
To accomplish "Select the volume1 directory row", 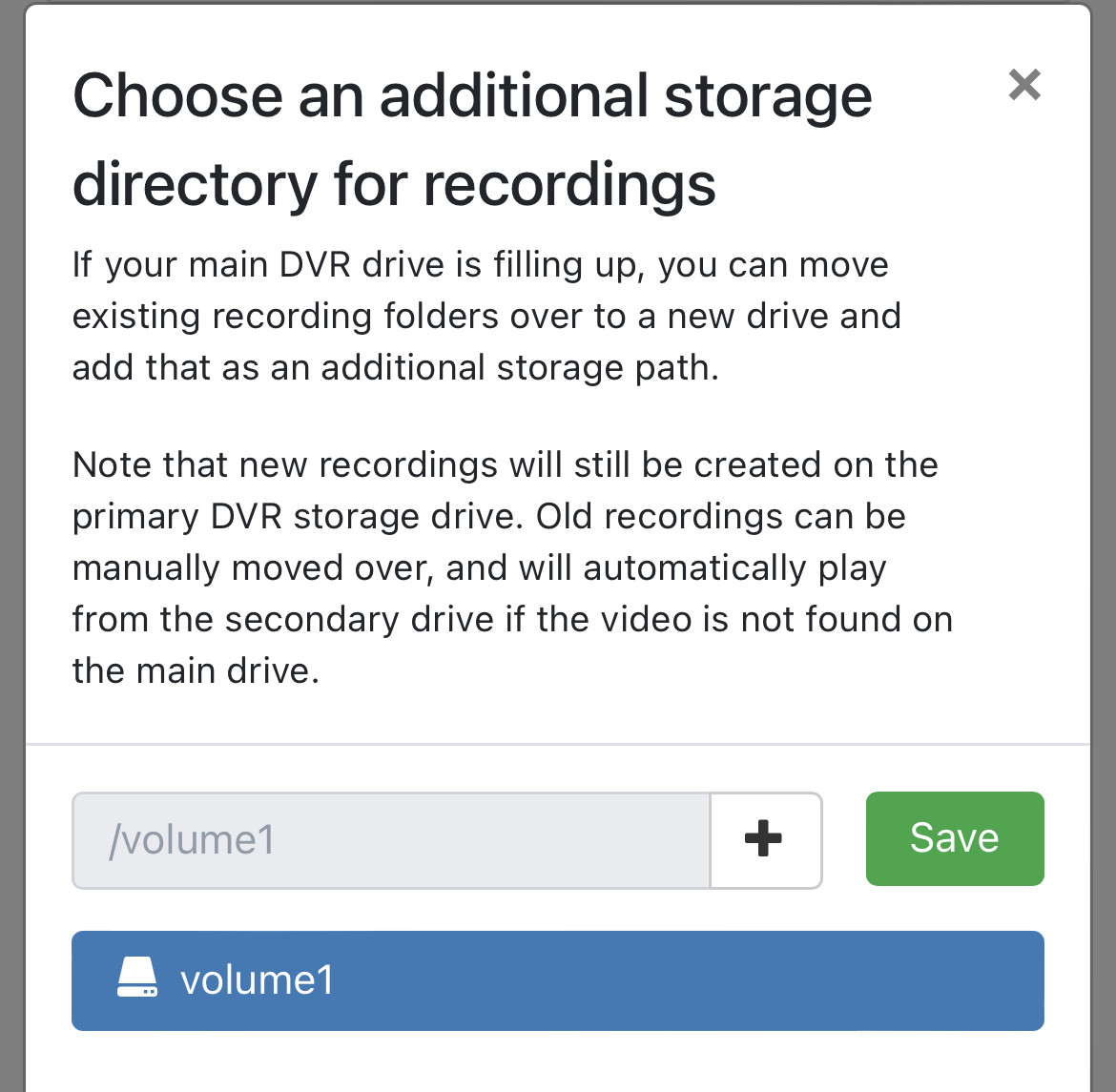I will 557,980.
